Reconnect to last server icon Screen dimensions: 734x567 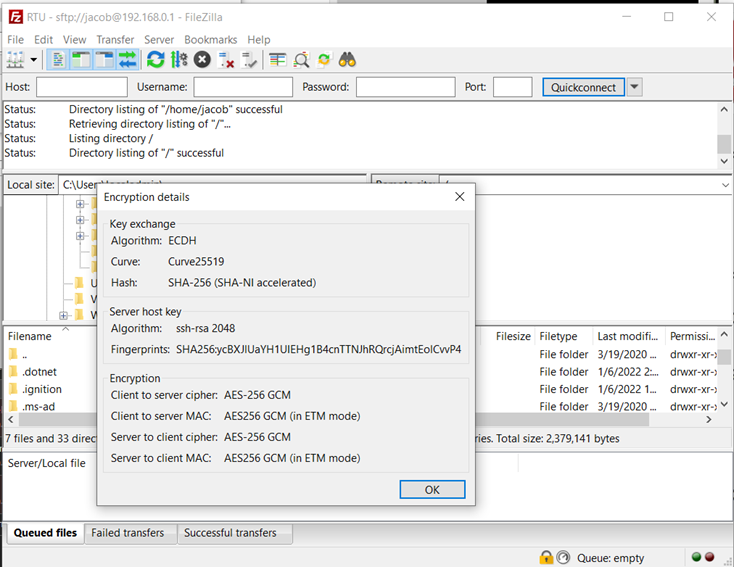[249, 60]
